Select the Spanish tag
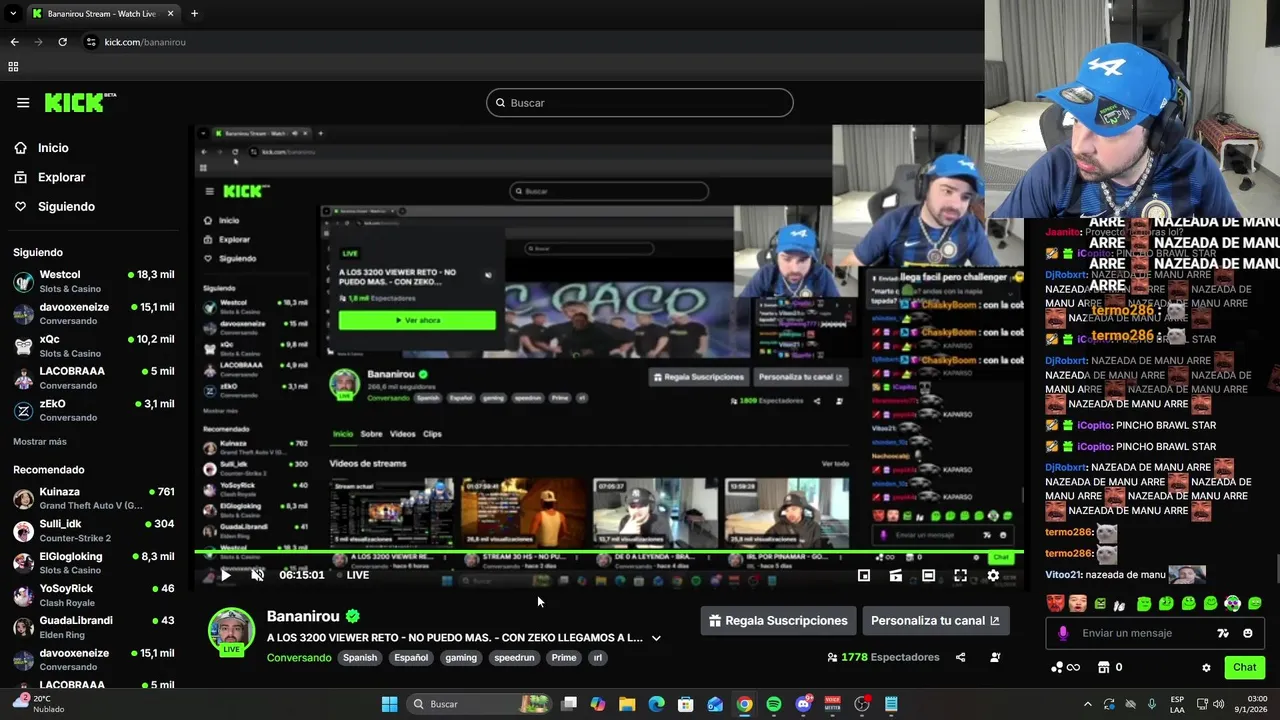Screen dimensions: 1280x720 [x=360, y=658]
